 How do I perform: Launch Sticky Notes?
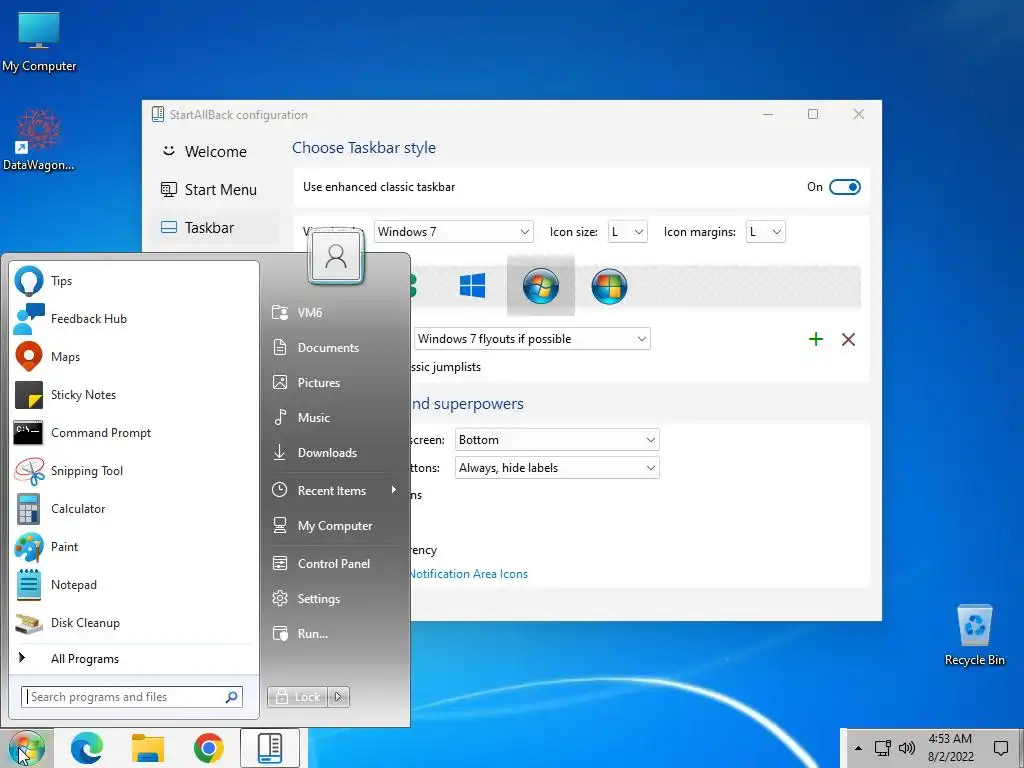134,394
